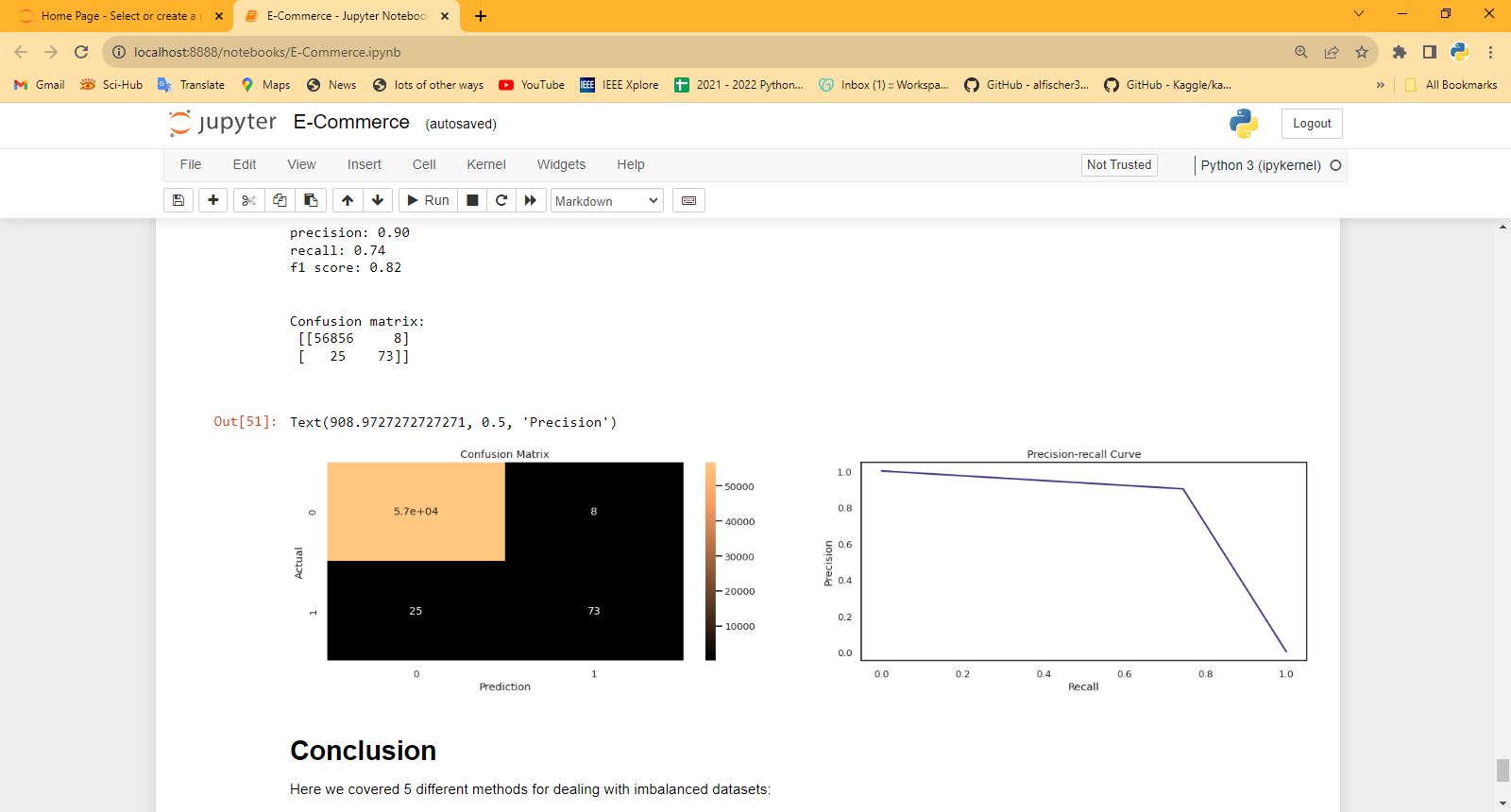Toggle the Chrome side panel
This screenshot has height=812, width=1511.
tap(1430, 52)
